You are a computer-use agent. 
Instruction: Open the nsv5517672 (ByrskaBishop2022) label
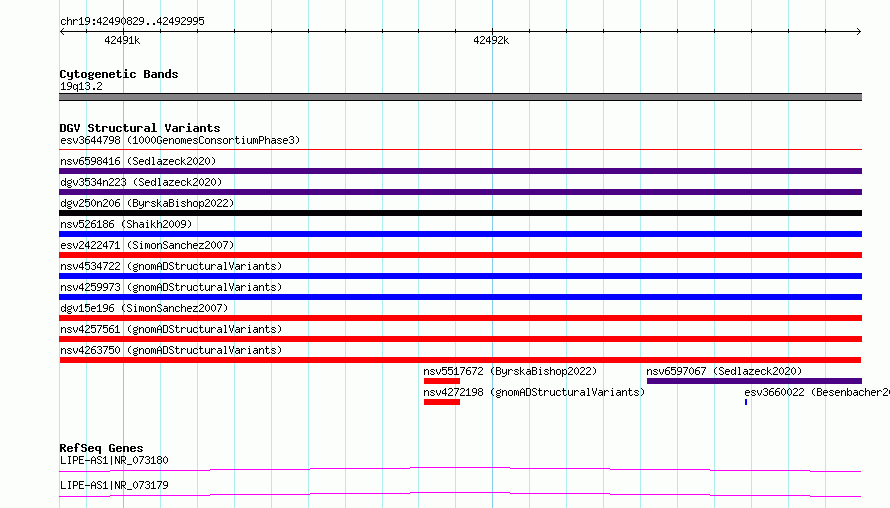(510, 371)
